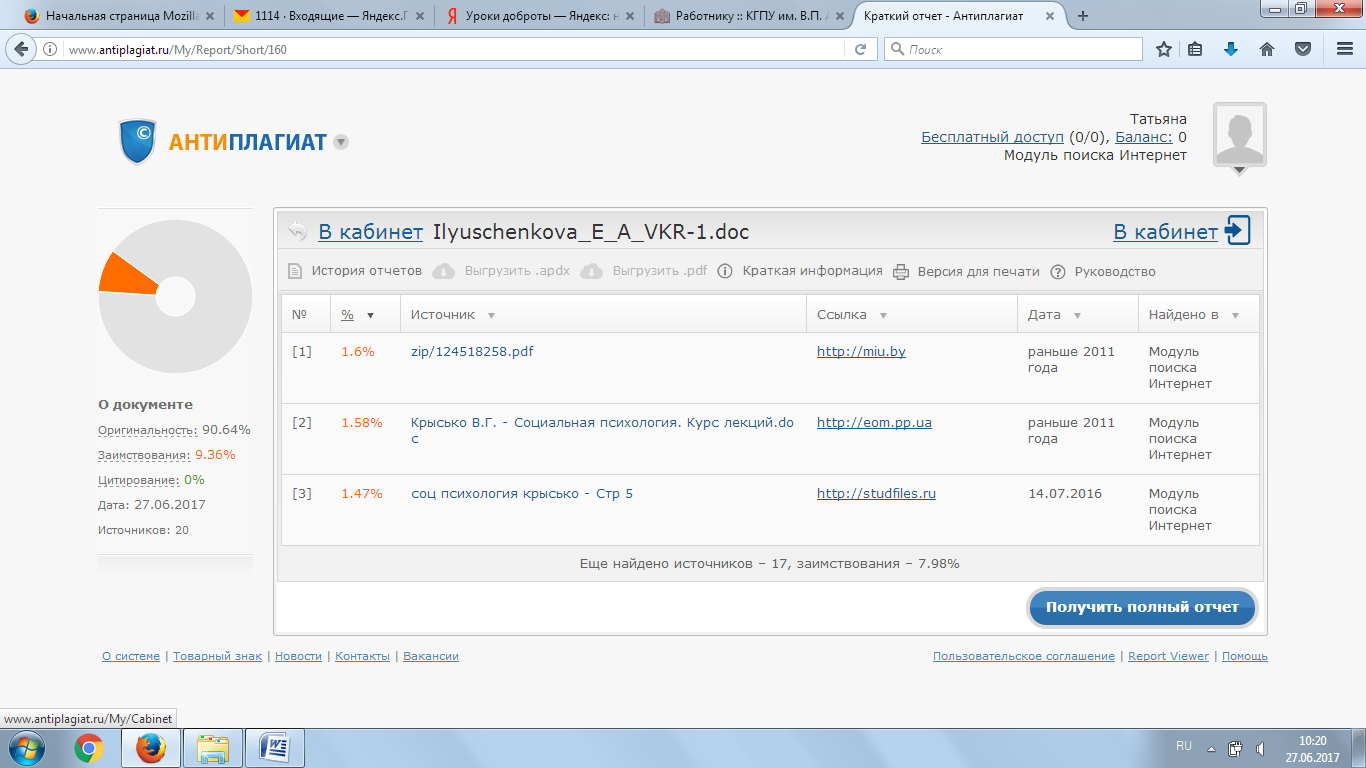
Task: Open the Firefox hamburger menu
Action: click(1345, 49)
